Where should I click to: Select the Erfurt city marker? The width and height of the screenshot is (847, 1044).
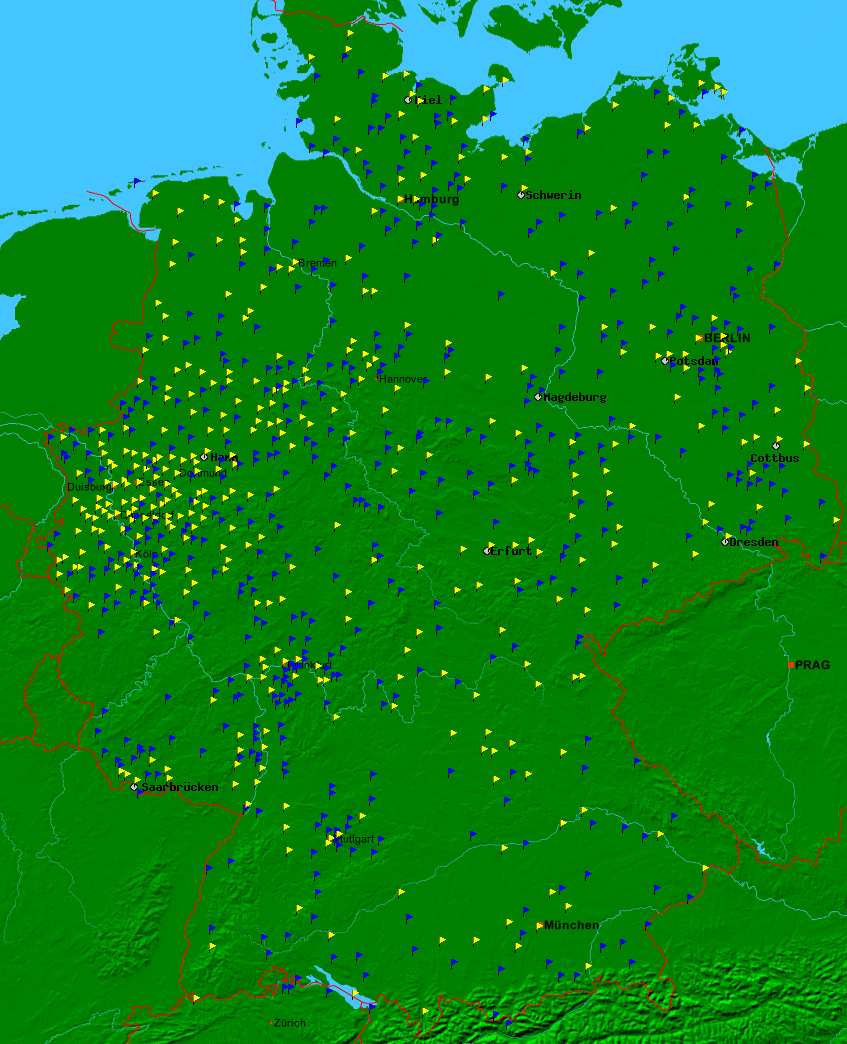(487, 551)
